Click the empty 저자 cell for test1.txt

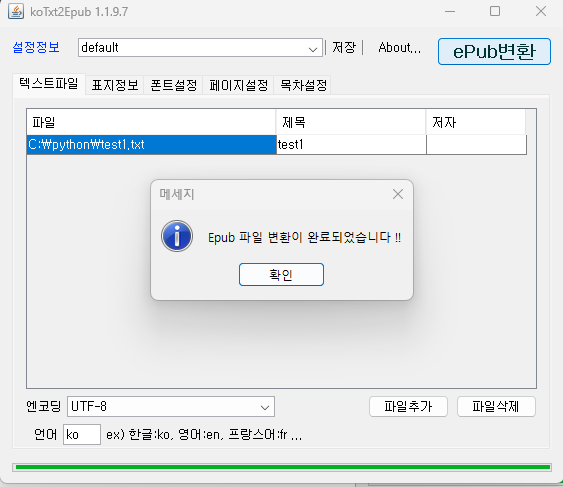(476, 145)
